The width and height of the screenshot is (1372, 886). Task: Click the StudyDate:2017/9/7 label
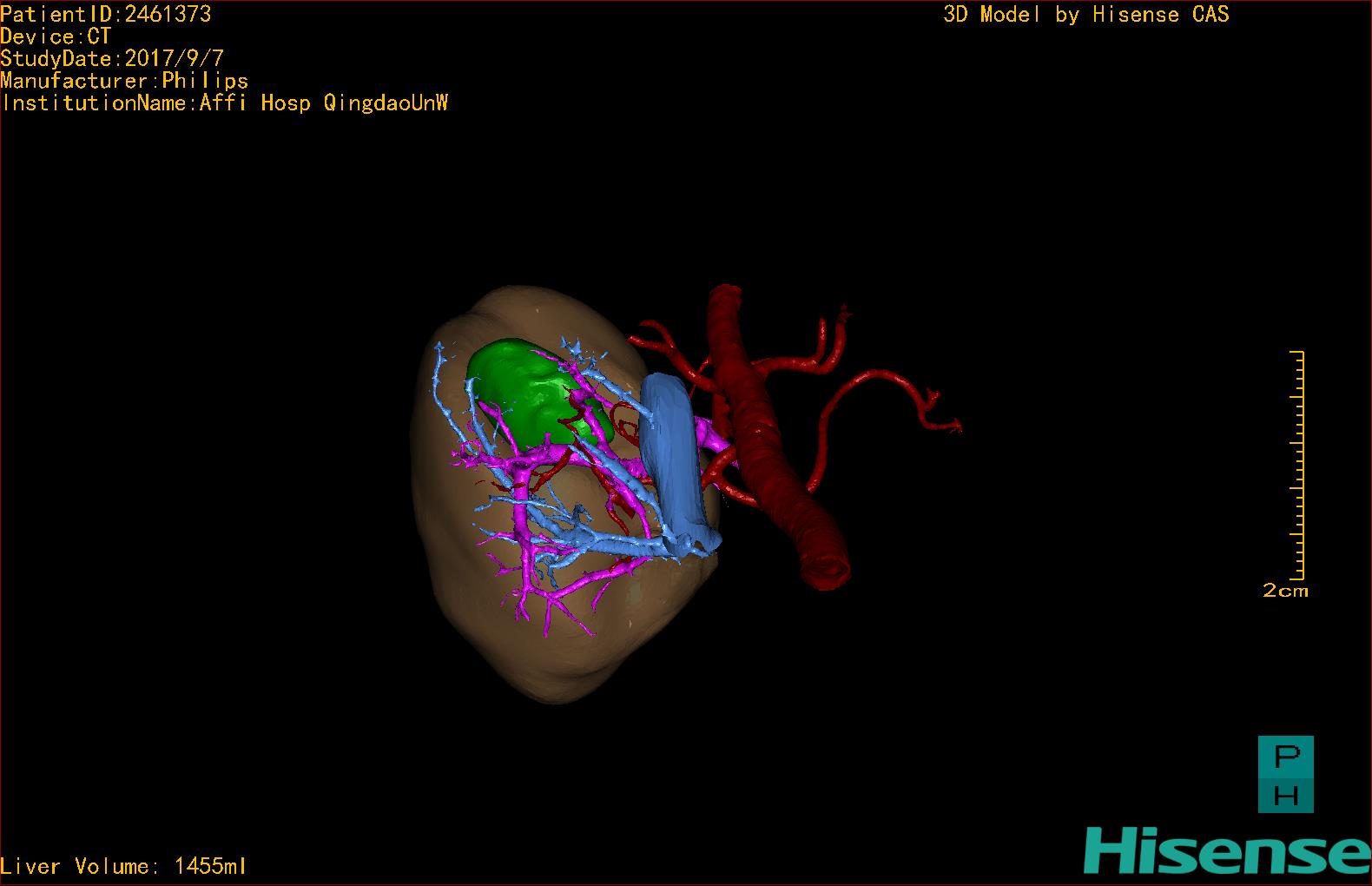112,58
